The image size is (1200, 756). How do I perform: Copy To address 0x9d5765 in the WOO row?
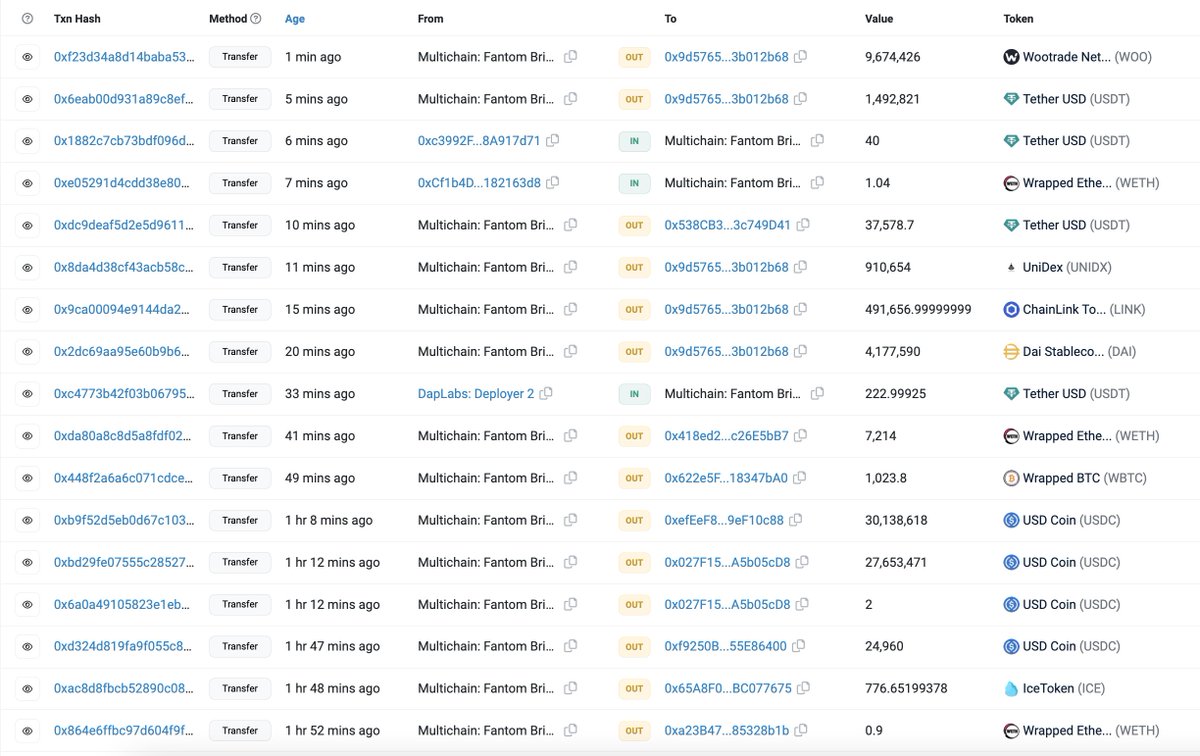click(802, 57)
